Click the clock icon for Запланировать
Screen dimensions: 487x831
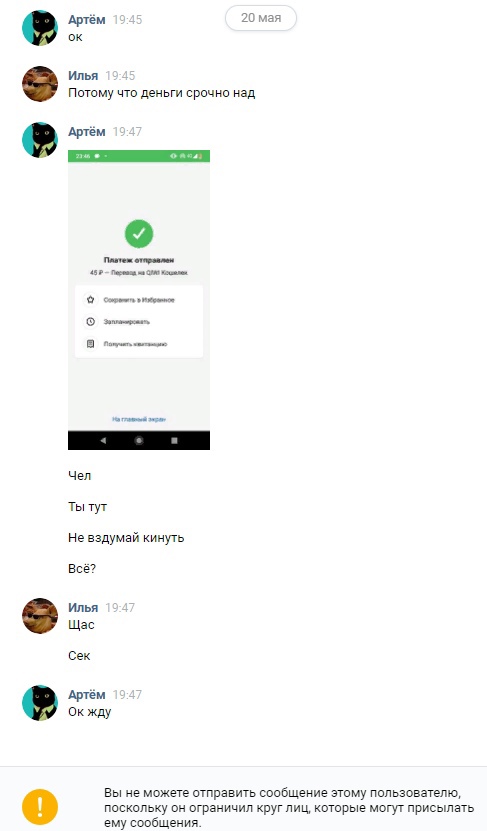[x=91, y=322]
